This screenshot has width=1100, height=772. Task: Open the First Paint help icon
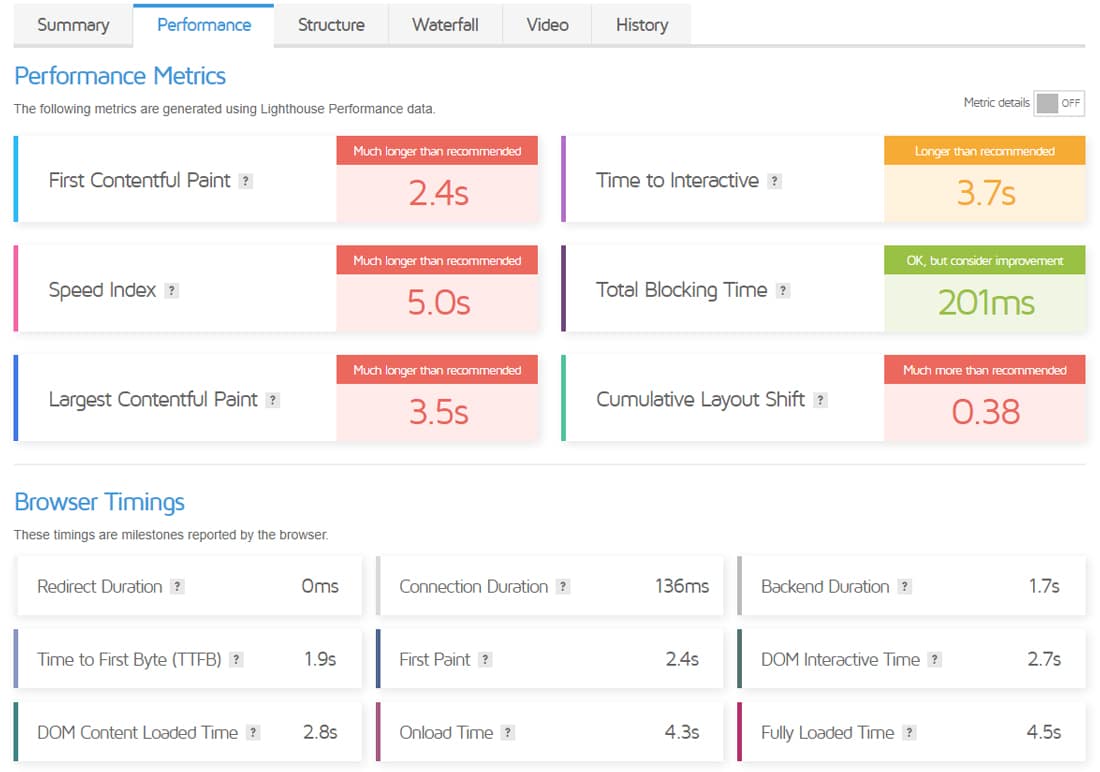[x=487, y=660]
